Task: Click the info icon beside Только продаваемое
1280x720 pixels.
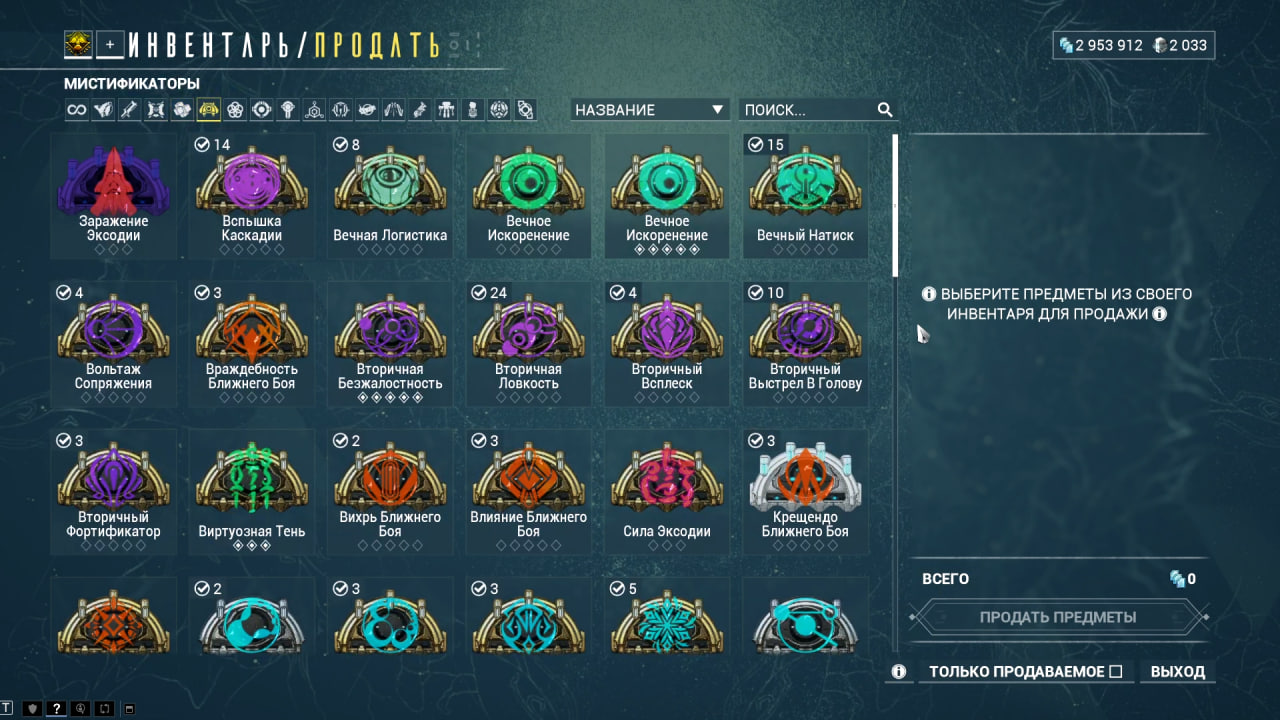Action: click(899, 672)
